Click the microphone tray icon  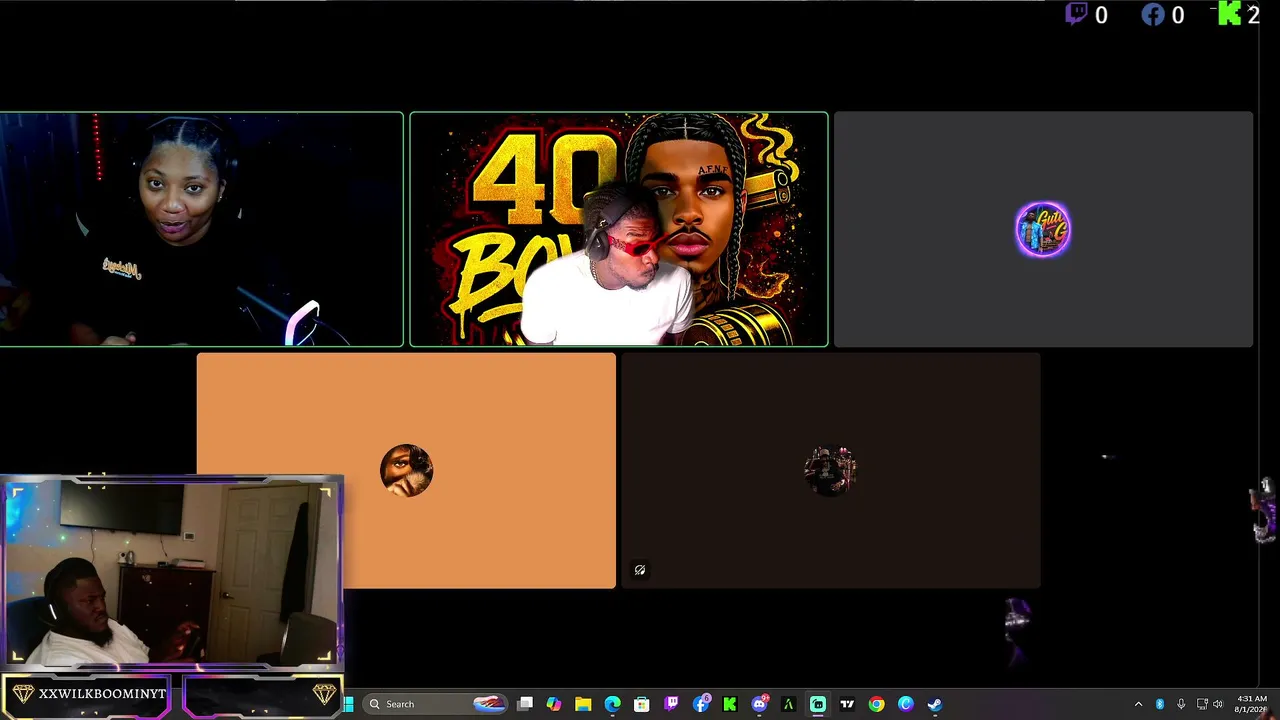pyautogui.click(x=1181, y=704)
